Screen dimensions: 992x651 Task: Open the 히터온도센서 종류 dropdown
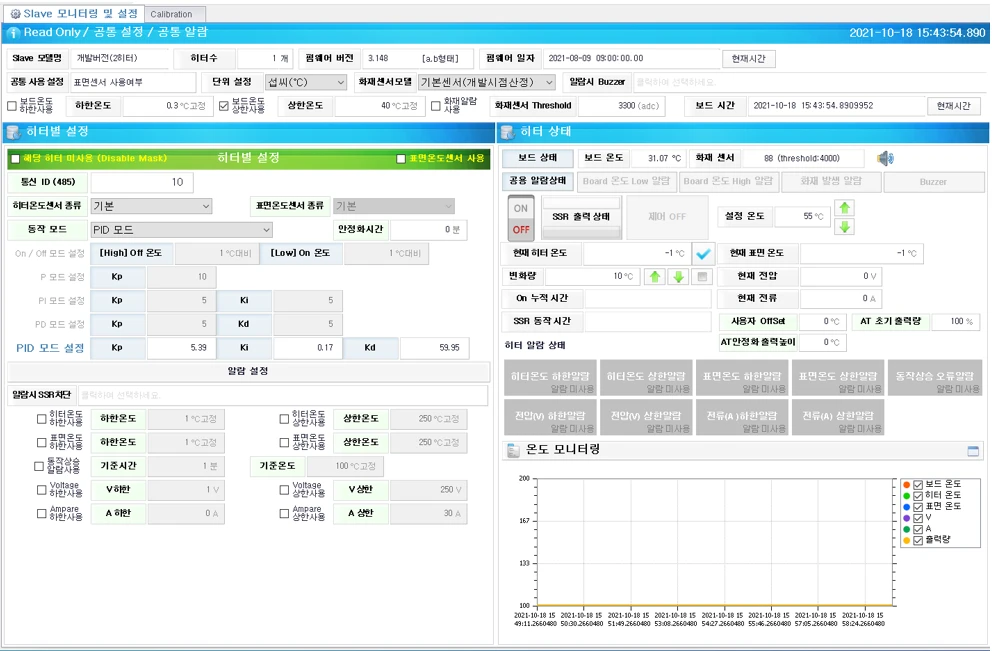(151, 206)
